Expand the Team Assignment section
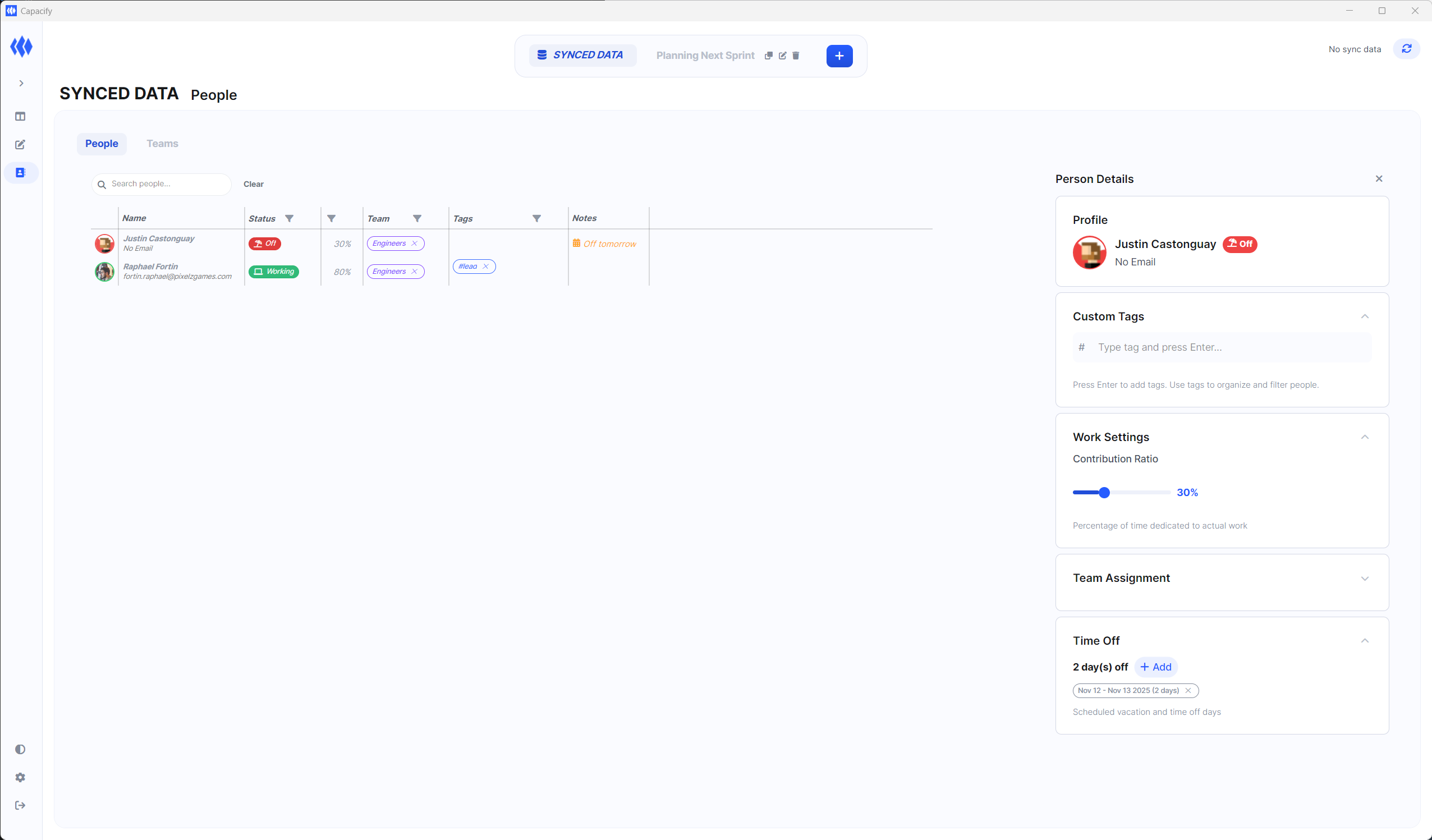Viewport: 1432px width, 840px height. pos(1364,579)
